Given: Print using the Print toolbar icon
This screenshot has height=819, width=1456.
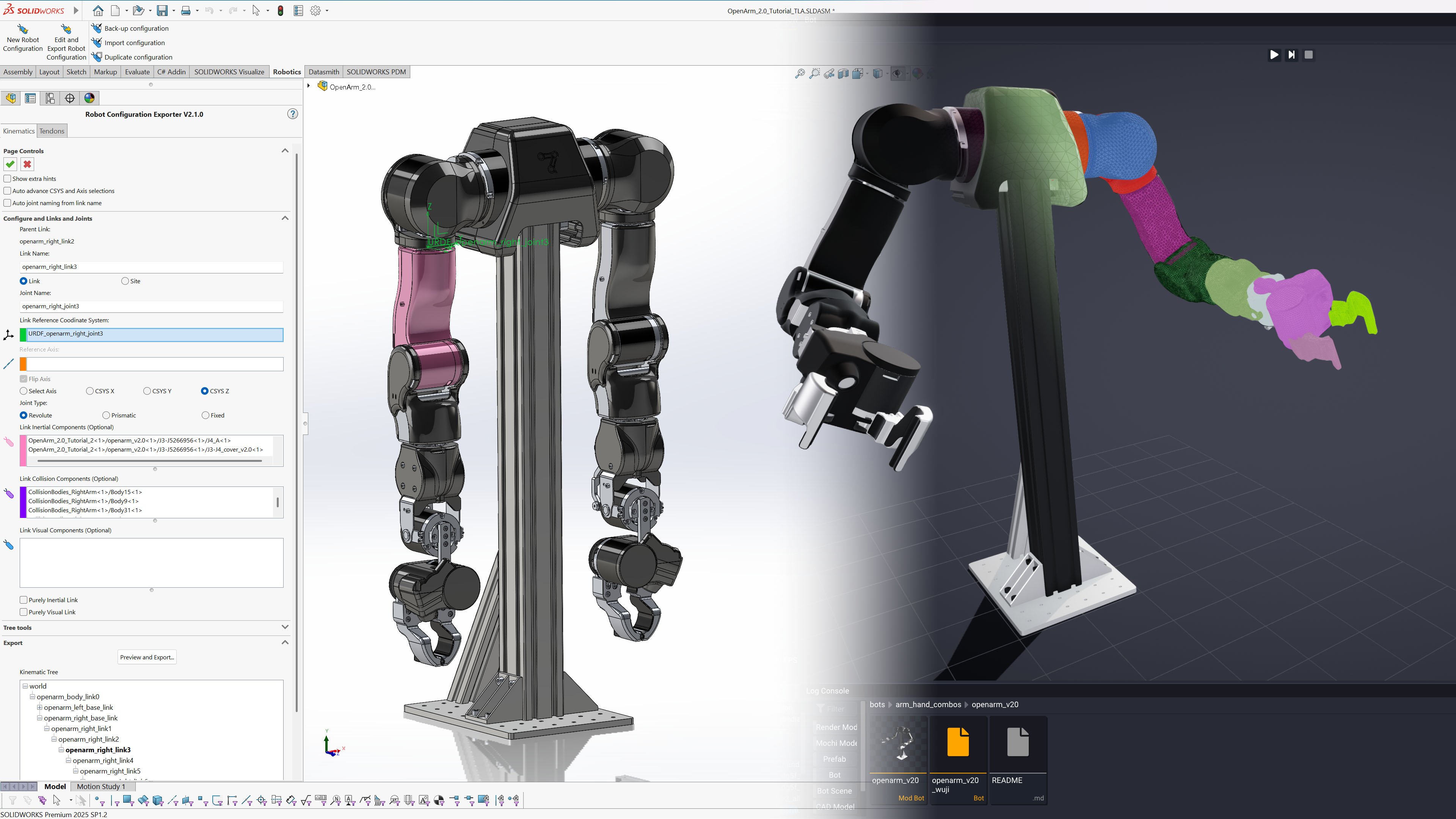Looking at the screenshot, I should [185, 10].
